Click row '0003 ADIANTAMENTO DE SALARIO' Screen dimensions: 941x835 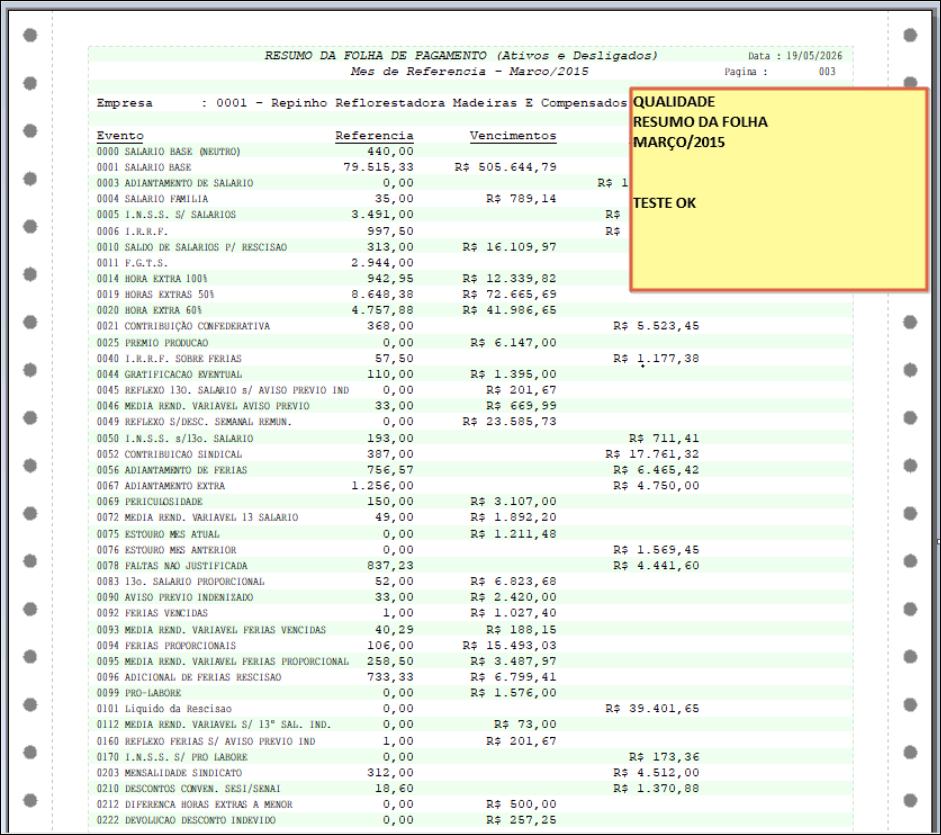click(x=175, y=183)
